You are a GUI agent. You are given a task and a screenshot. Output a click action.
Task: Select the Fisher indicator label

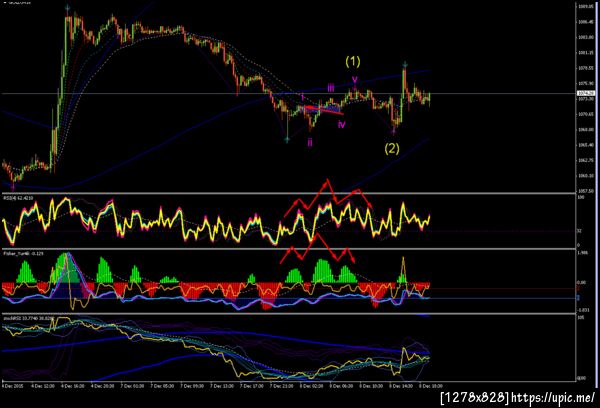[x=23, y=253]
